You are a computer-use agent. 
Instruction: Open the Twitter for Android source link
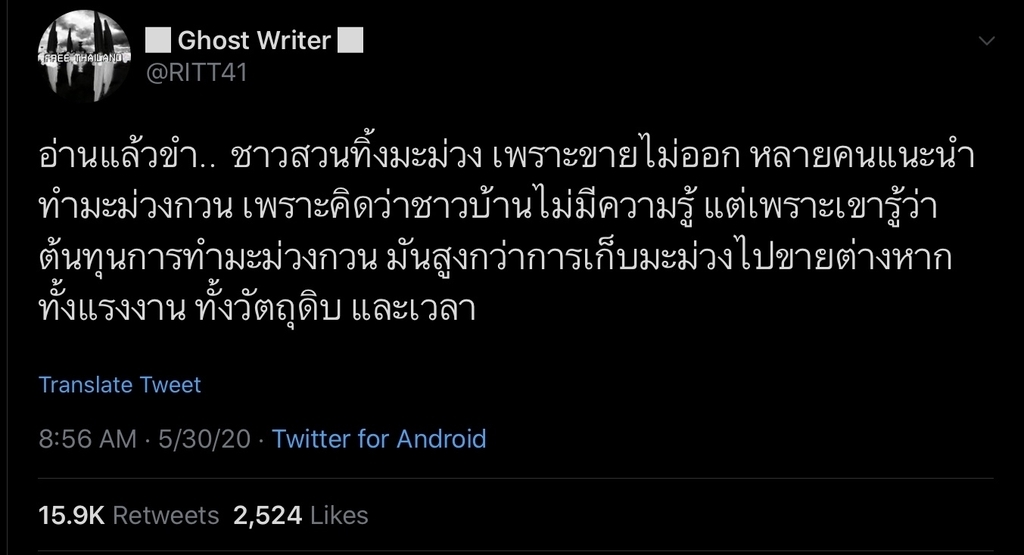tap(379, 439)
